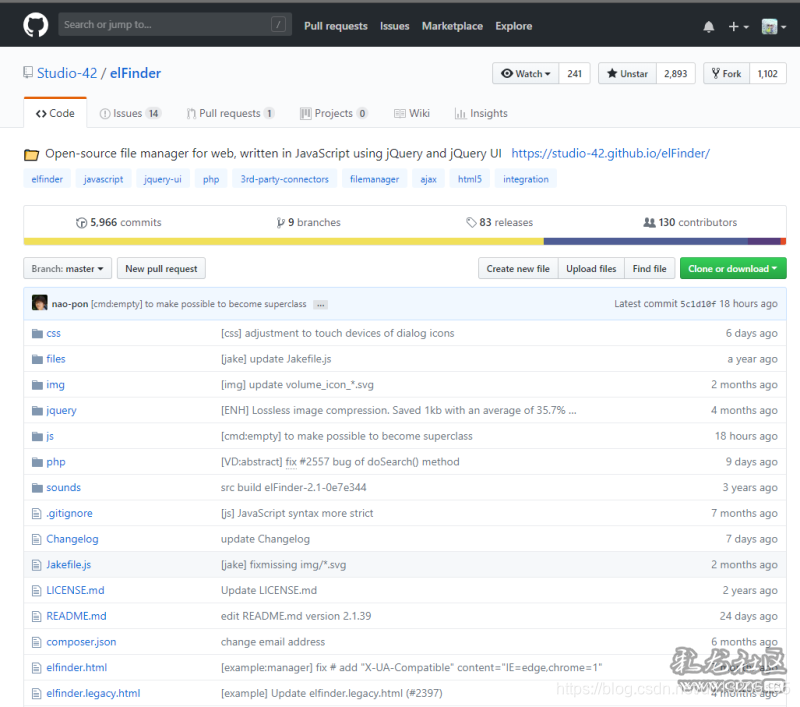
Task: Open the css folder icon
Action: (x=37, y=334)
